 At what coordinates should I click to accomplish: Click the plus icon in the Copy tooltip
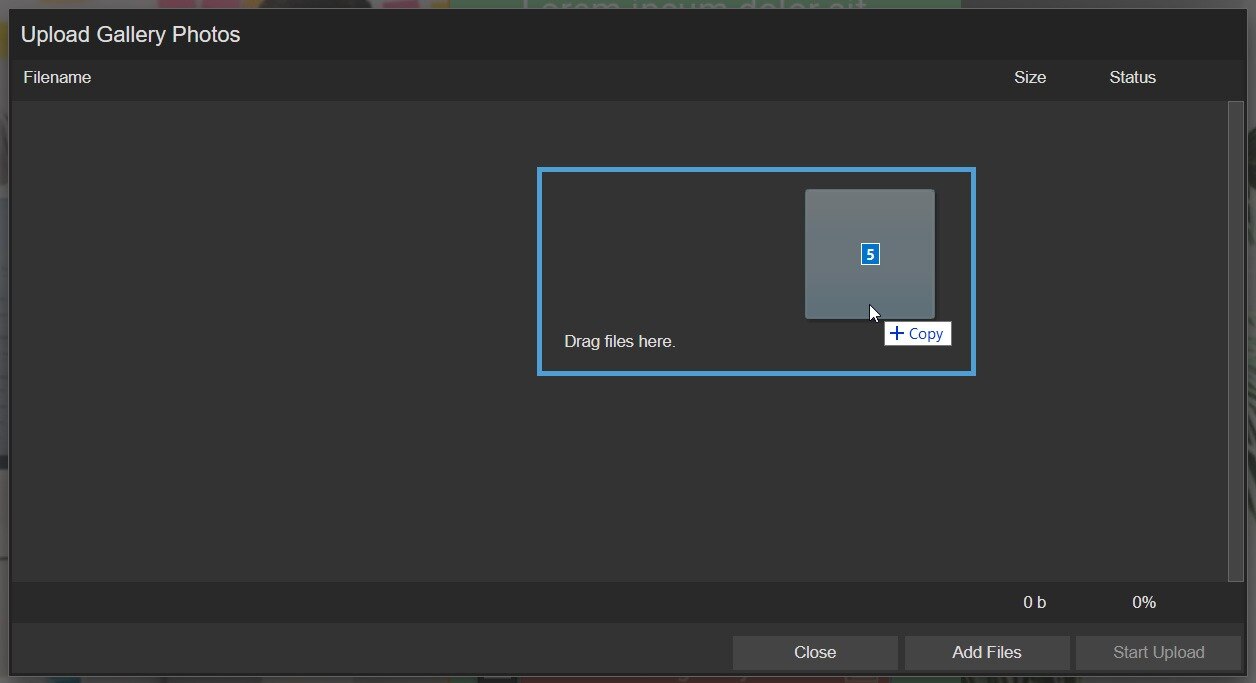[x=897, y=333]
